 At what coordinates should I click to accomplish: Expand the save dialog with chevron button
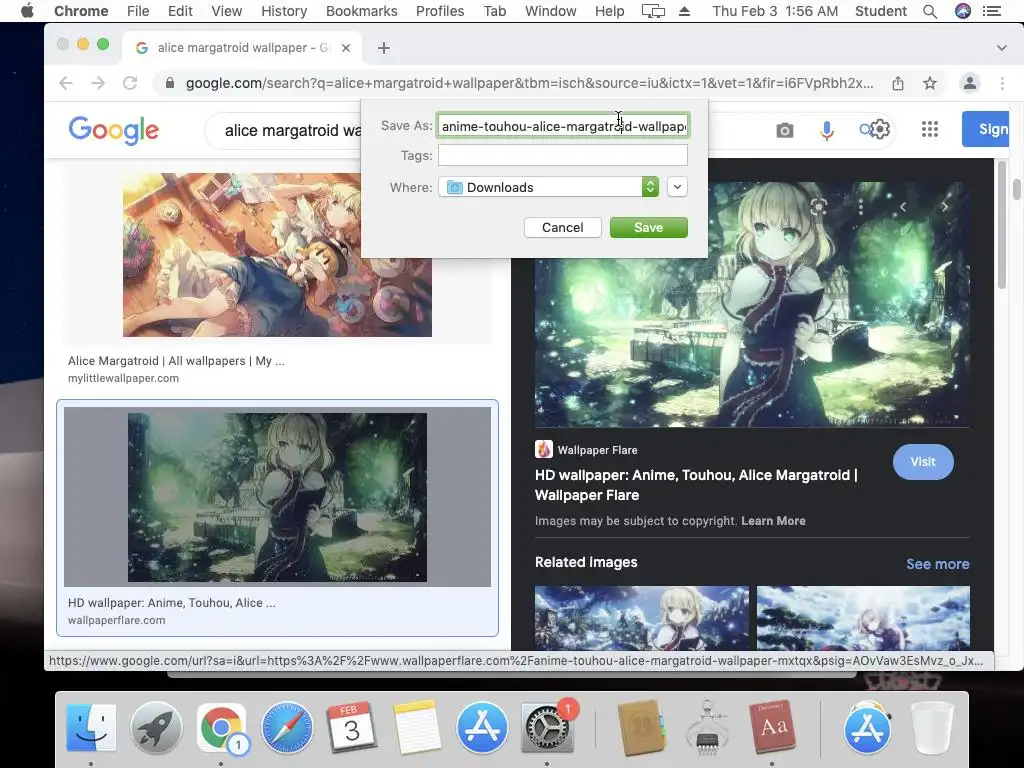pos(677,187)
